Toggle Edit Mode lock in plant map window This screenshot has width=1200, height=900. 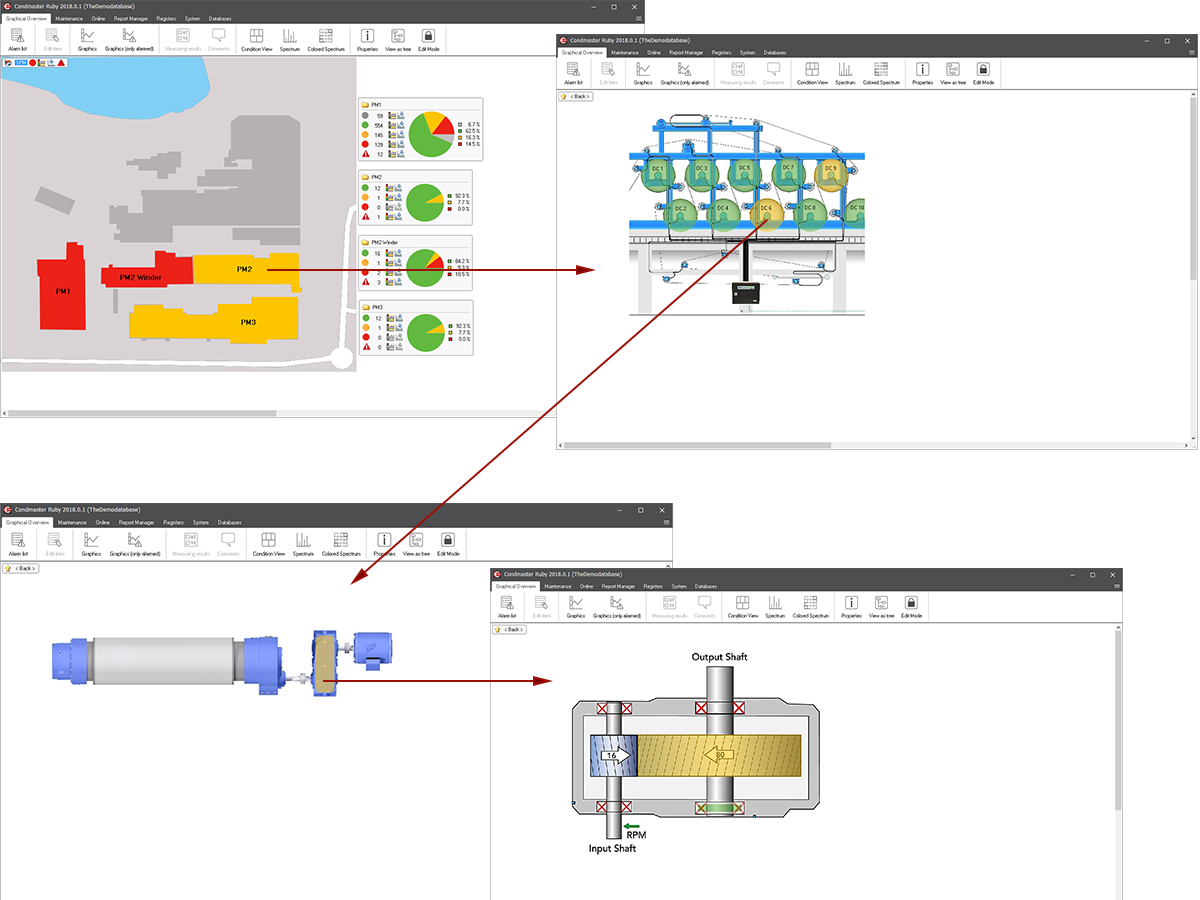coord(428,40)
